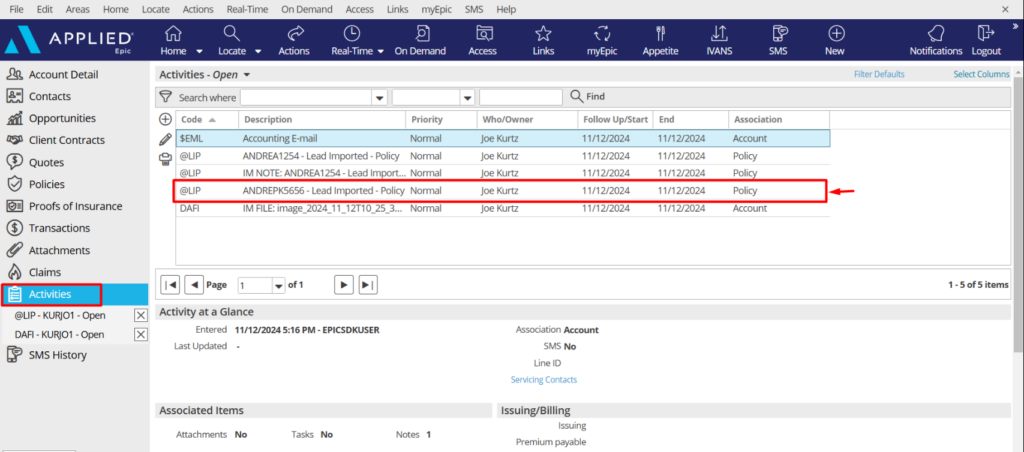Open the Areas menu
This screenshot has width=1024, height=452.
click(78, 9)
